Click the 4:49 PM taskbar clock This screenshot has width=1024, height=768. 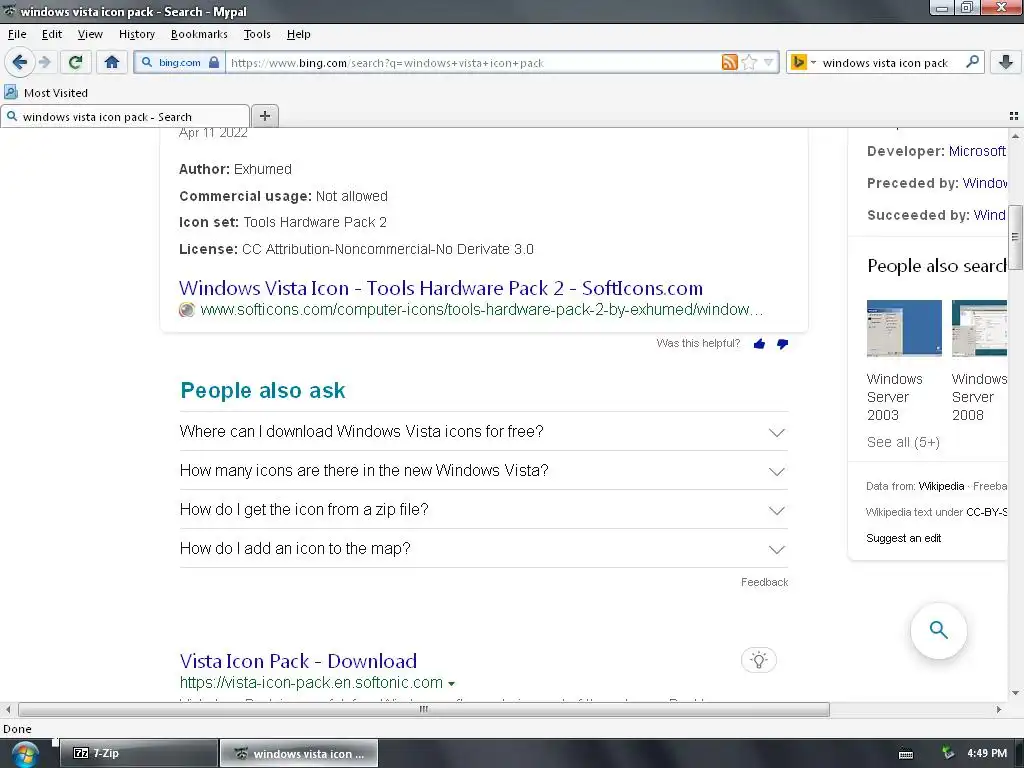click(x=987, y=753)
